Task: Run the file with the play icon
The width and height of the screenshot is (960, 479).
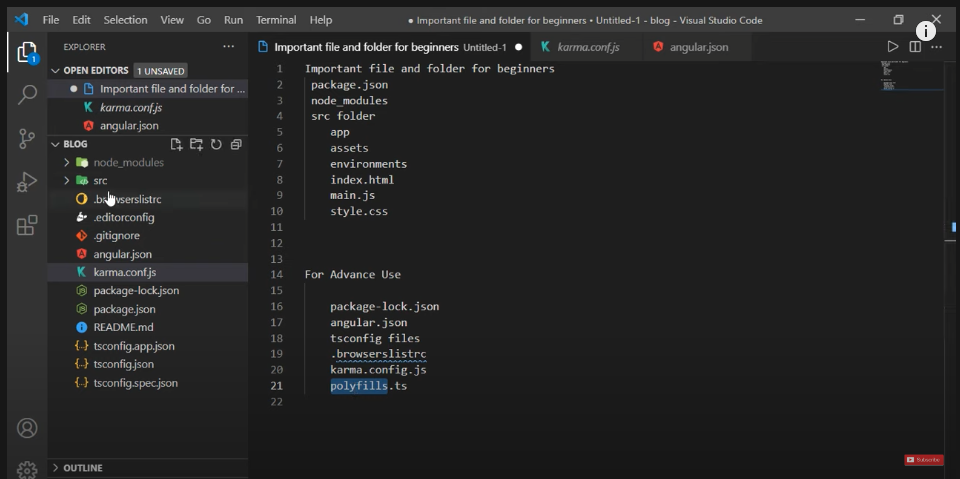Action: (x=893, y=47)
